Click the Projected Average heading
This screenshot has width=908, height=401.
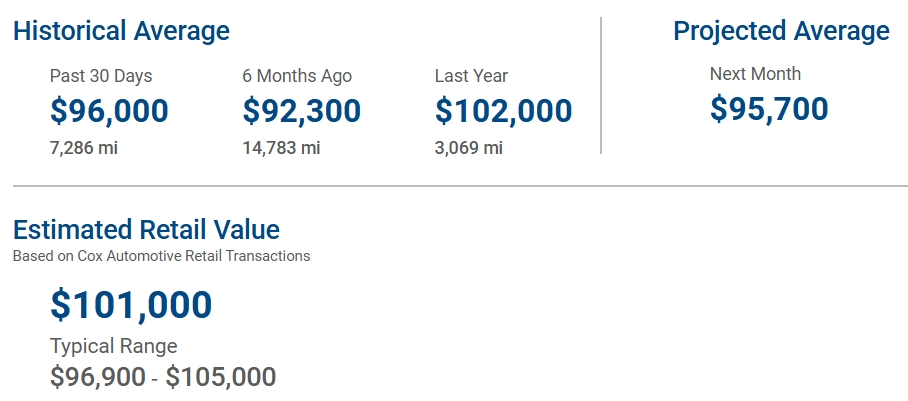click(781, 31)
